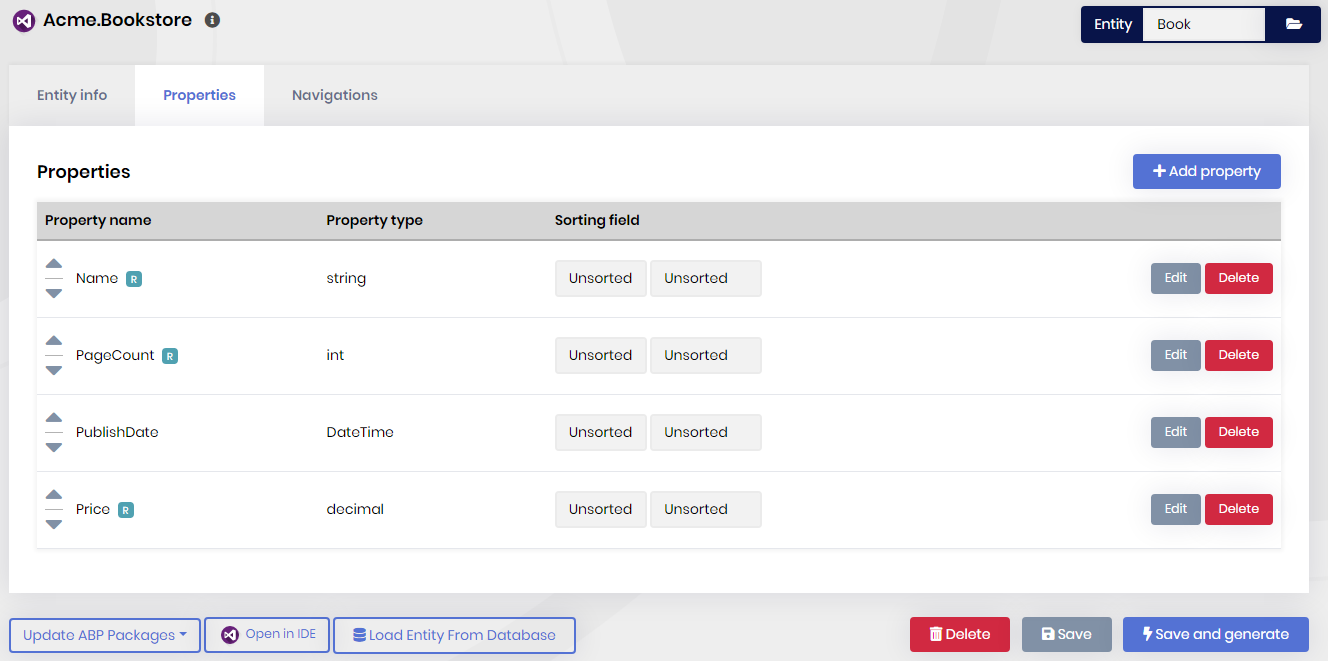Click the Property name column header
Screen dimensions: 1328x661
coord(98,220)
